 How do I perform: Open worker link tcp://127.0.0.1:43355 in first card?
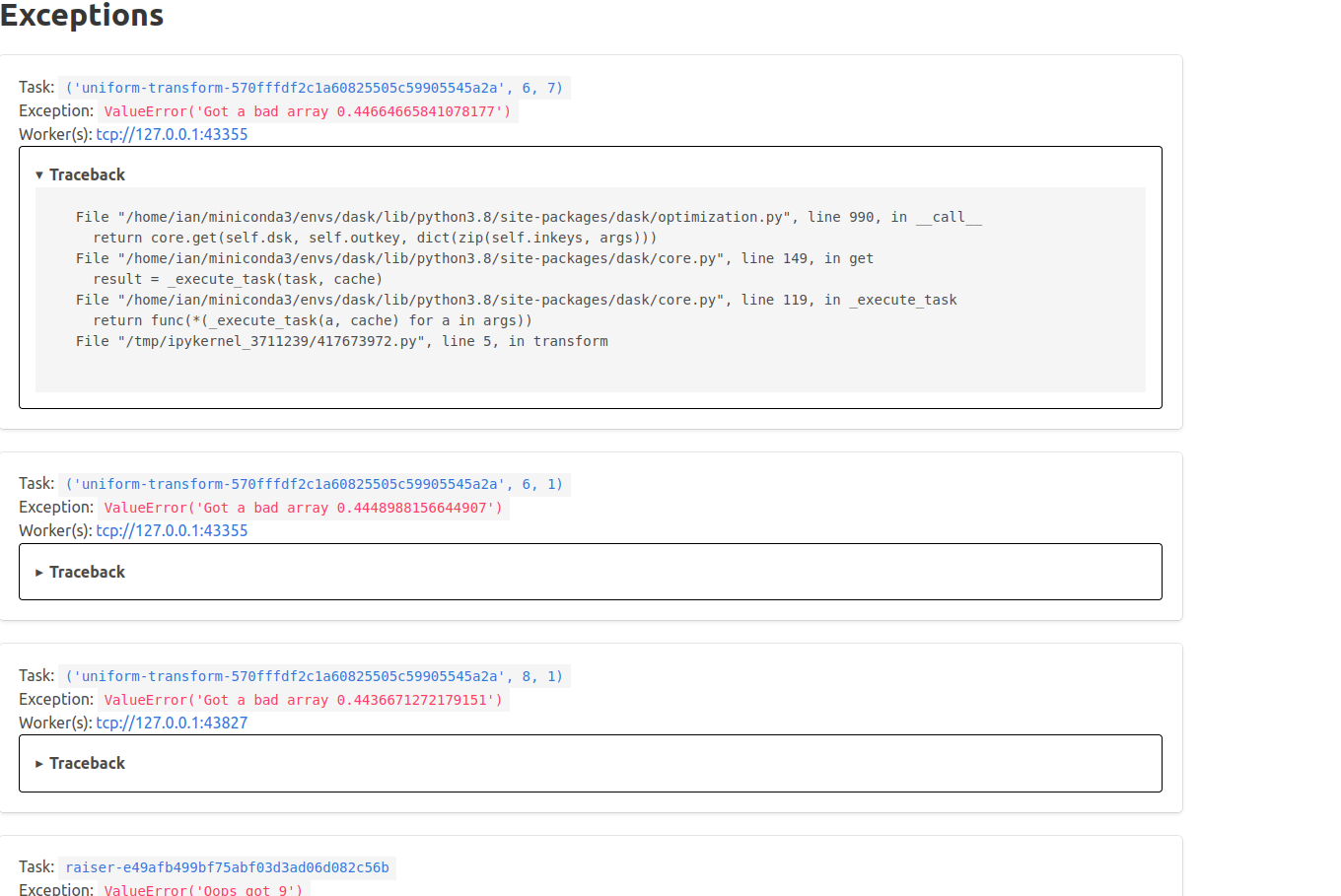[x=172, y=134]
